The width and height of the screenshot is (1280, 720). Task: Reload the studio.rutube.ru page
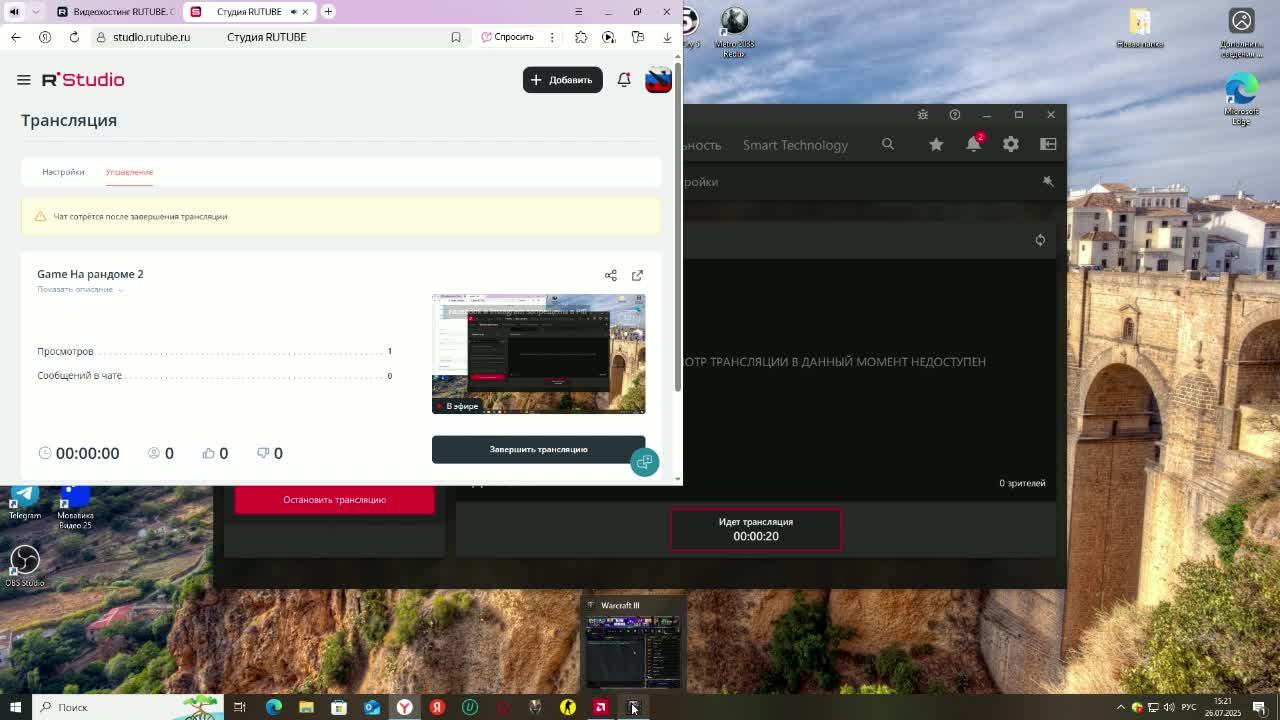[74, 37]
